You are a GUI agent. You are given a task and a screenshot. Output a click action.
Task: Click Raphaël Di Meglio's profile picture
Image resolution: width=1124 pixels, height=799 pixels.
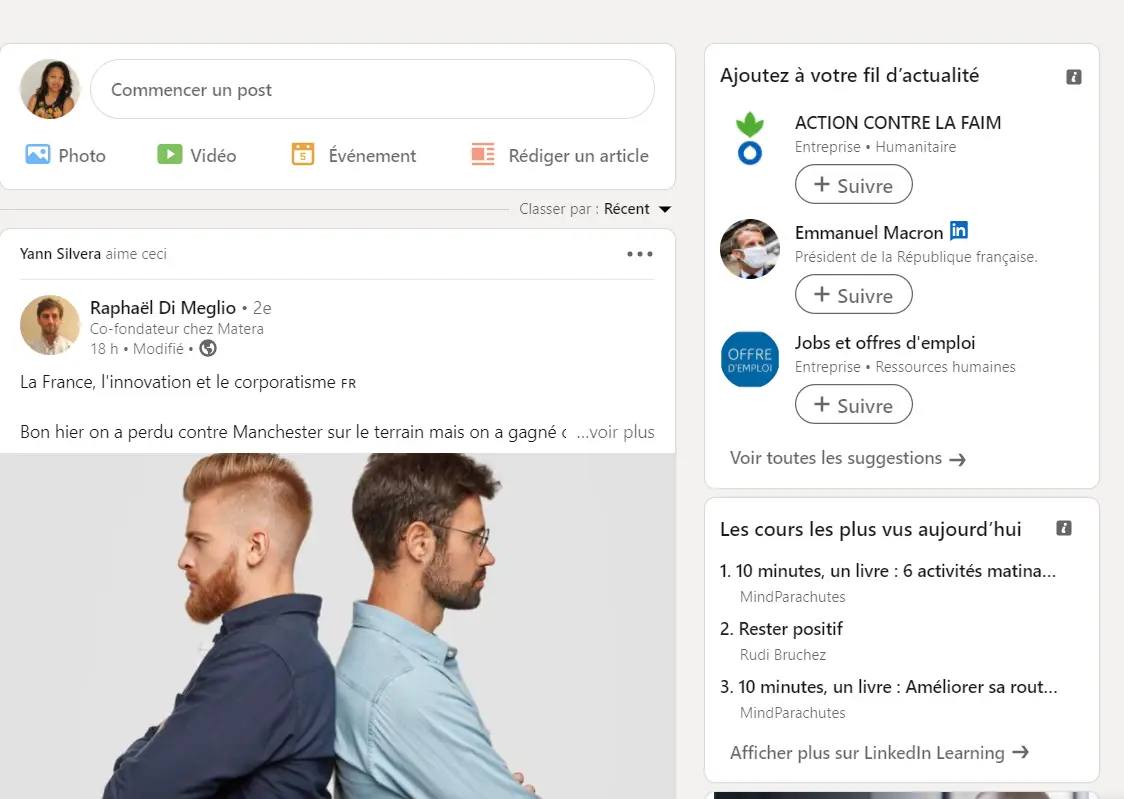coord(49,325)
